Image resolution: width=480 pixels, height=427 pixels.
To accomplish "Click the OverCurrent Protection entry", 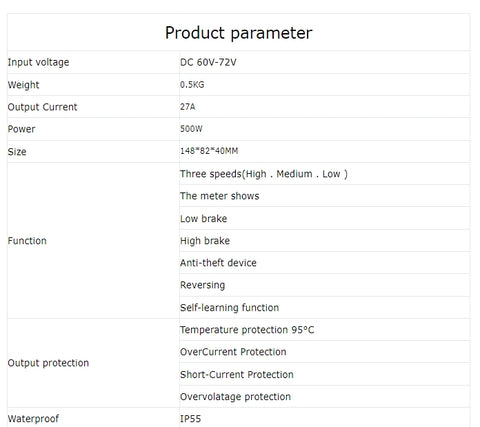I will coord(233,352).
